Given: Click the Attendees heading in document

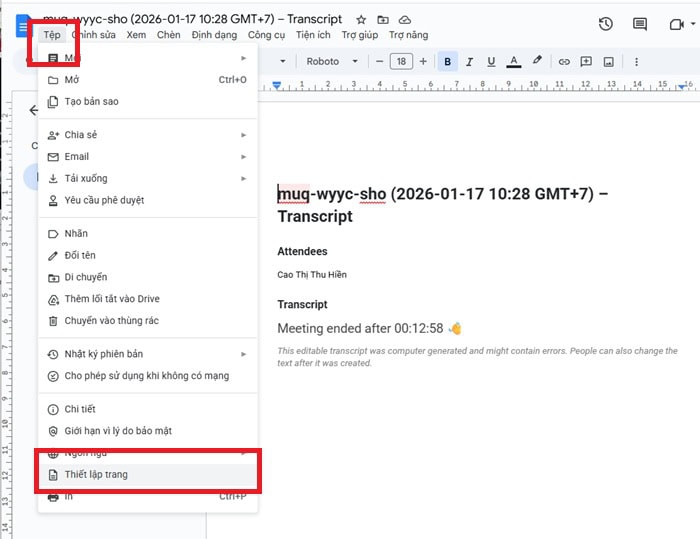Looking at the screenshot, I should (x=302, y=251).
